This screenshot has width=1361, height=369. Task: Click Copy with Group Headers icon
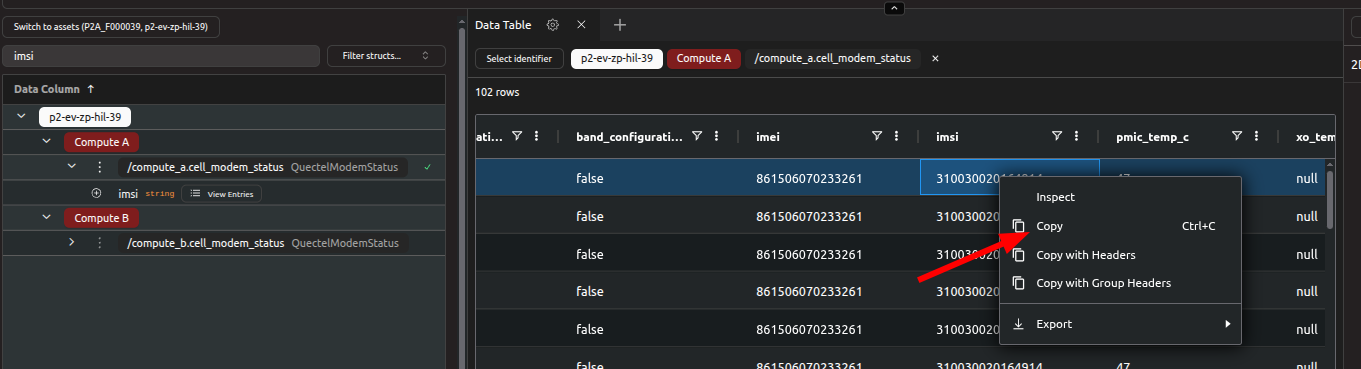1018,283
